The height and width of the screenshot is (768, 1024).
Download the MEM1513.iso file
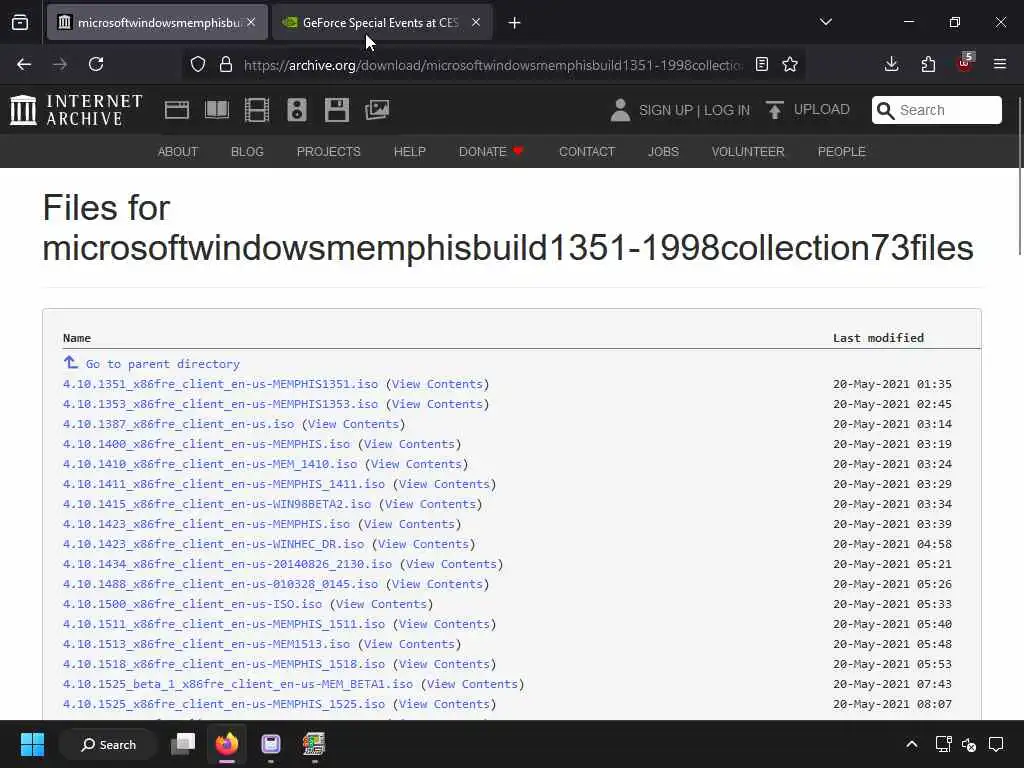click(x=206, y=644)
